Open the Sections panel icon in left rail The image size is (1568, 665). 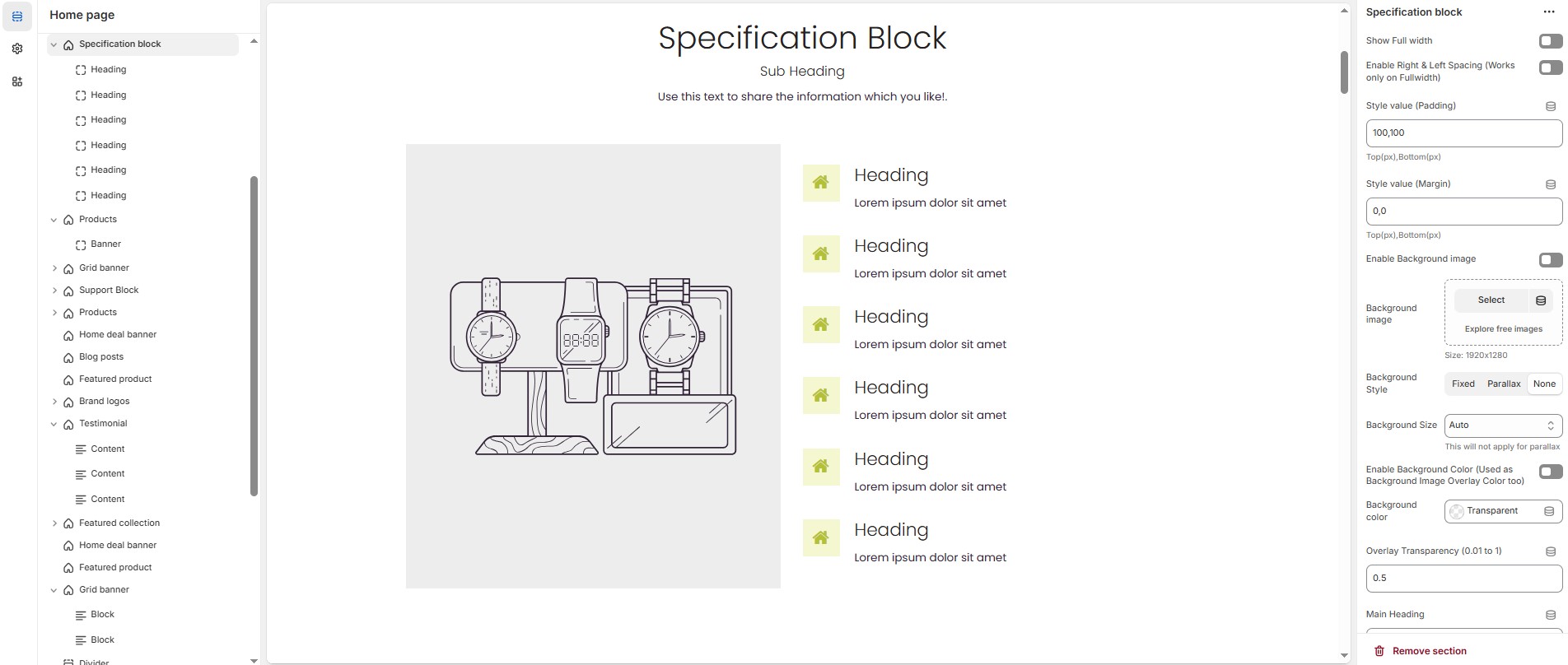tap(17, 16)
